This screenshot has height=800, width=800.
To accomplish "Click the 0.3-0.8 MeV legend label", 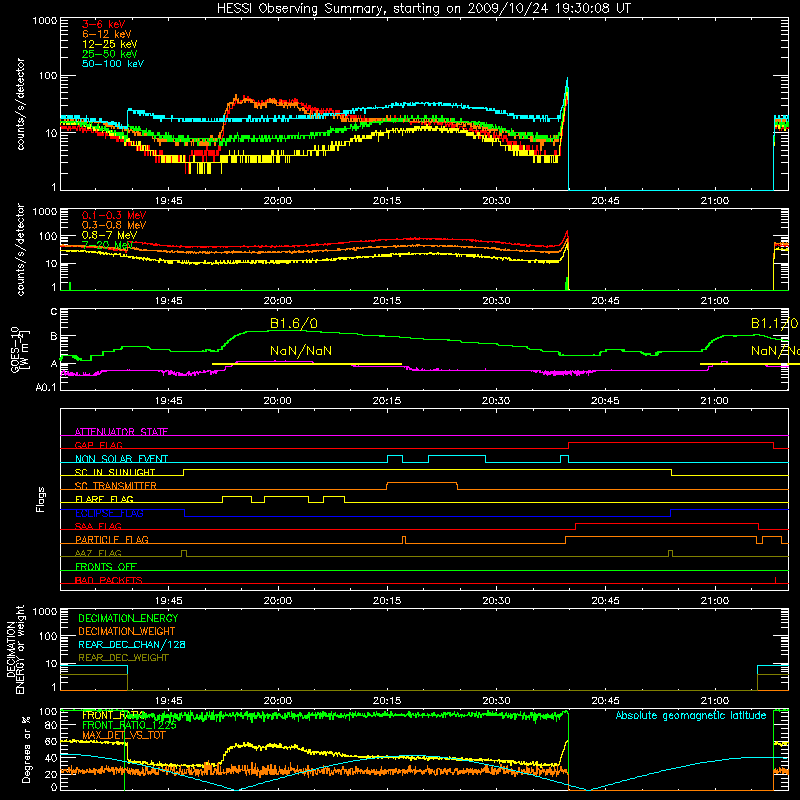I will point(114,225).
